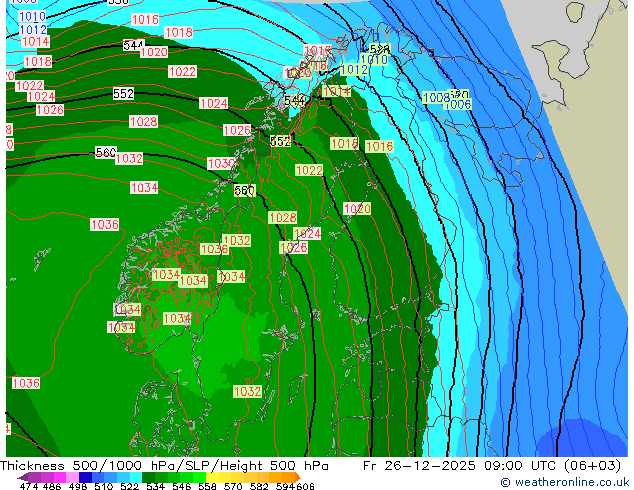
Task: Select the blue '1010' label with green-tinted background
Action: coord(374,60)
